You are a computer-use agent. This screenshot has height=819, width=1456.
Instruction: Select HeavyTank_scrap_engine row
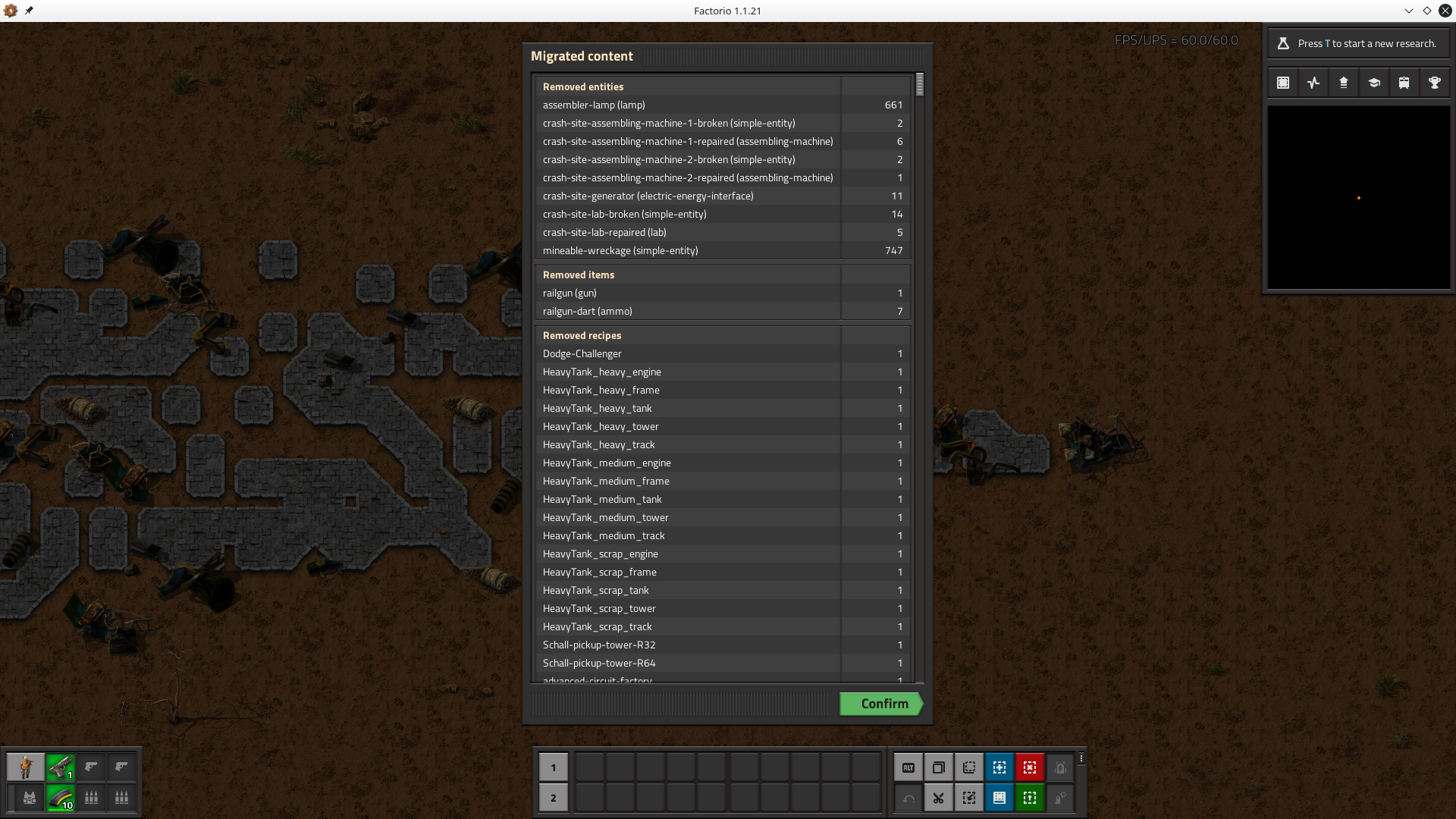pos(723,554)
